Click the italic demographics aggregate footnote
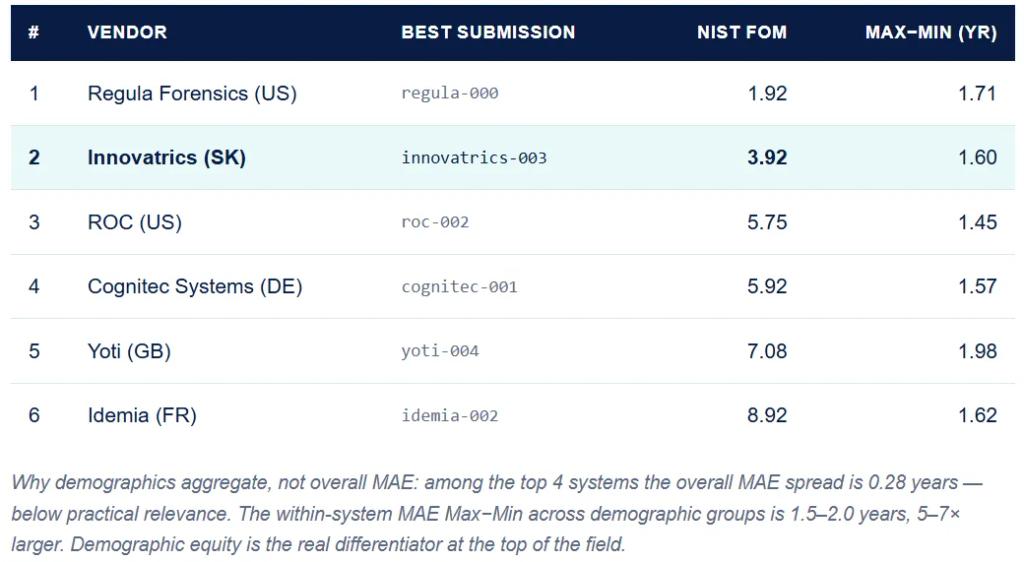Image resolution: width=1024 pixels, height=562 pixels. [x=496, y=513]
